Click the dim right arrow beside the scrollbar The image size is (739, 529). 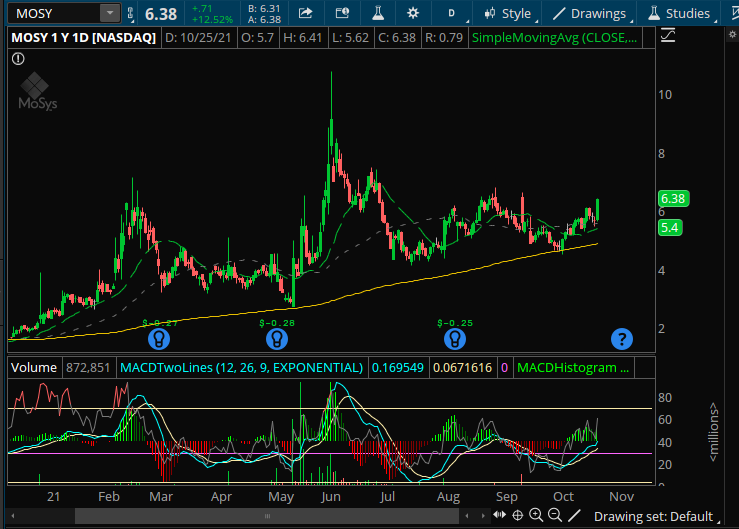tap(483, 516)
